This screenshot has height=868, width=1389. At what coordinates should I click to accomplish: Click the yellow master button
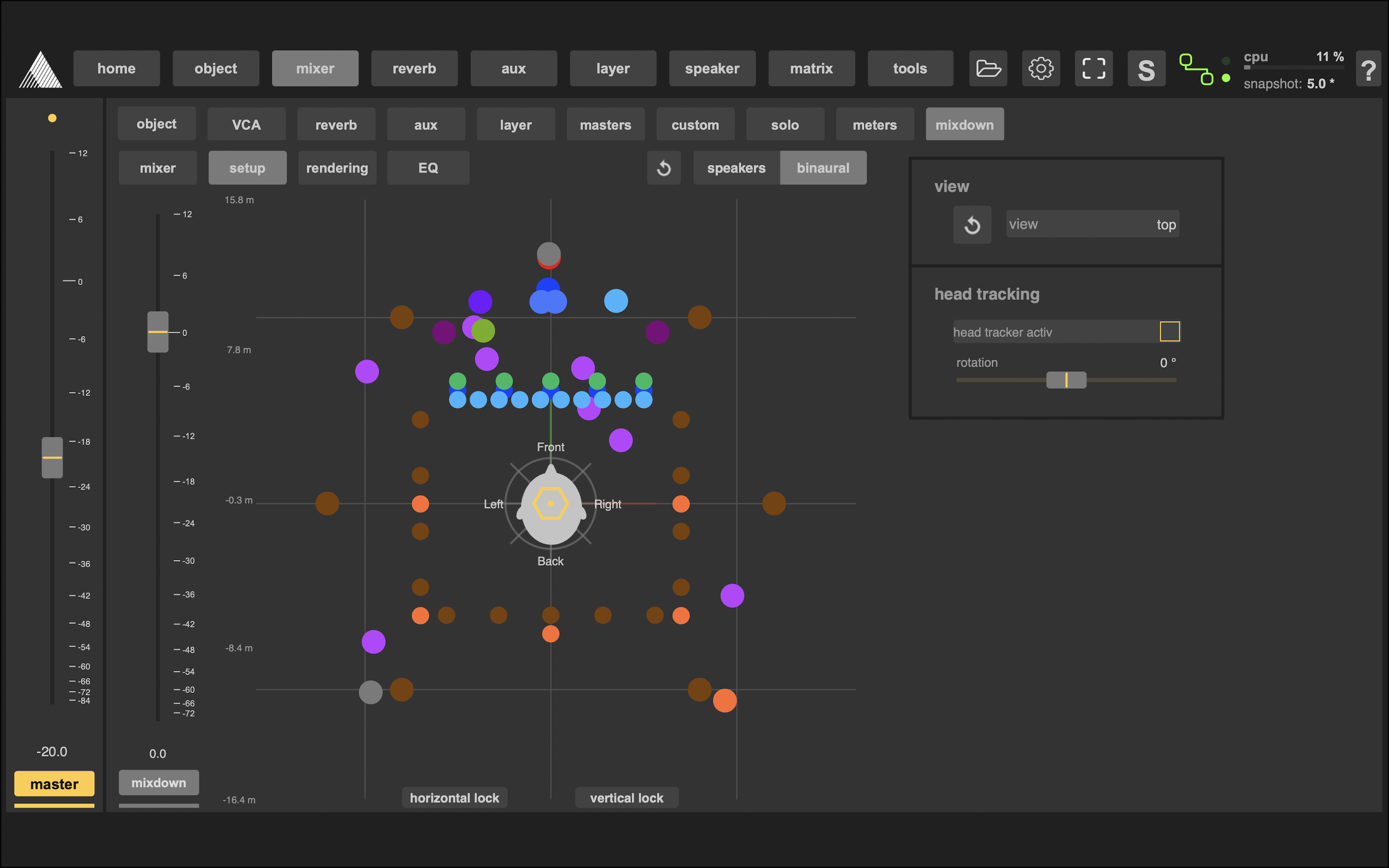pyautogui.click(x=54, y=784)
